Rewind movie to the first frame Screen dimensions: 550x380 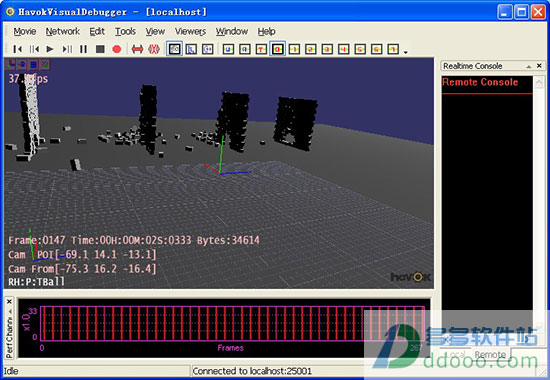[x=18, y=49]
